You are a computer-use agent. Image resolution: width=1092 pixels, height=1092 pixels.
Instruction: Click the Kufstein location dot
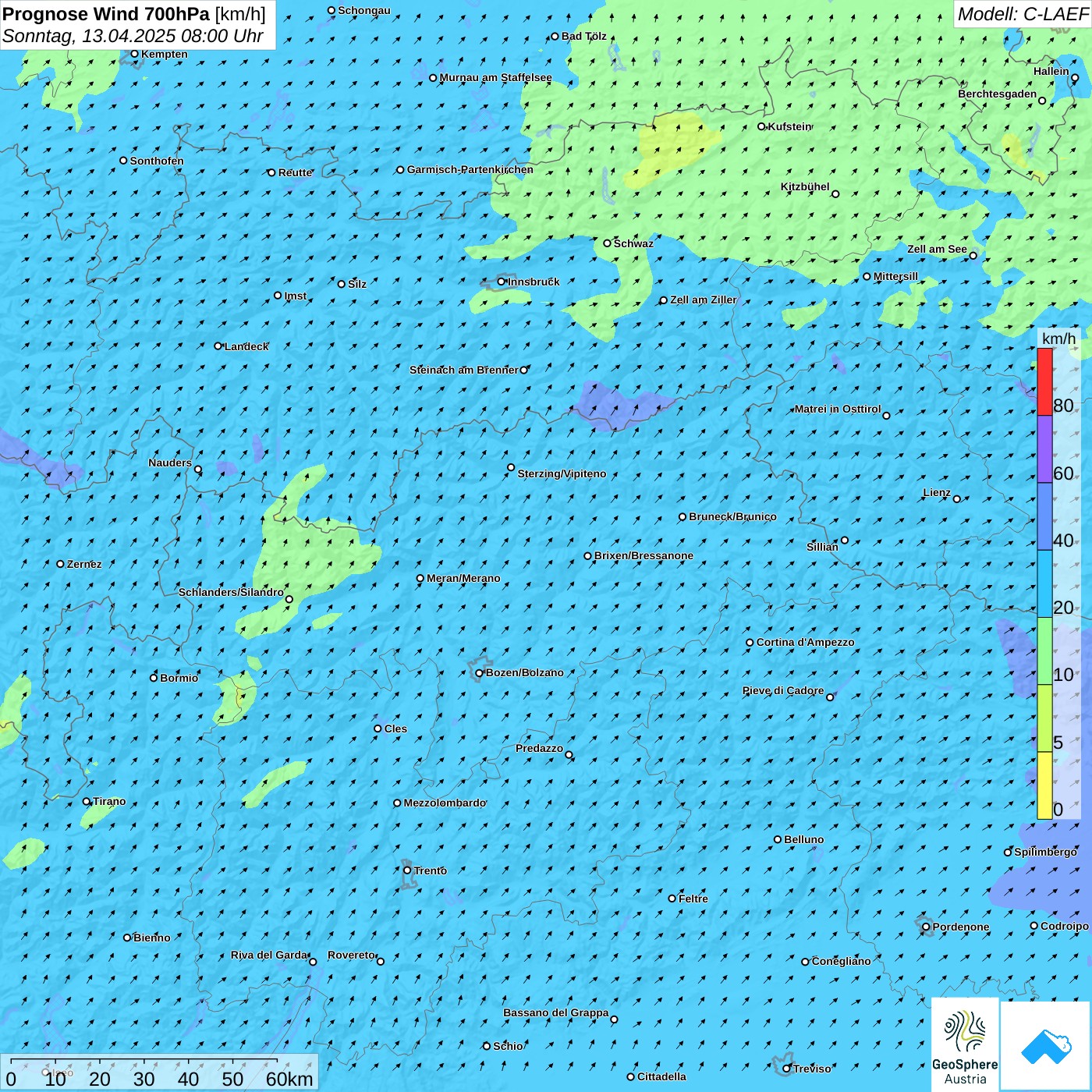762,126
